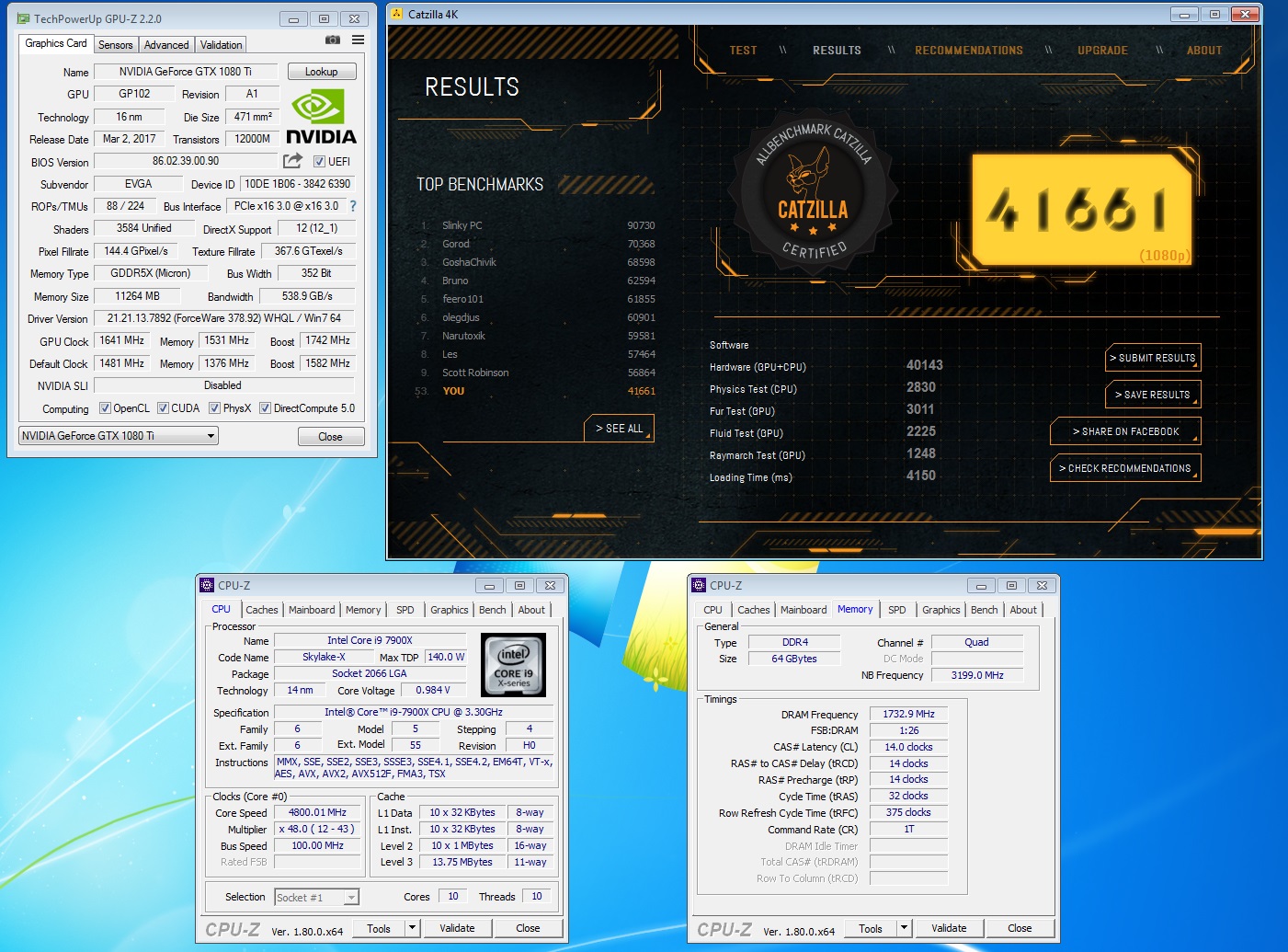Click the left CPU-Z window title icon
Image resolution: width=1288 pixels, height=952 pixels.
pos(207,585)
